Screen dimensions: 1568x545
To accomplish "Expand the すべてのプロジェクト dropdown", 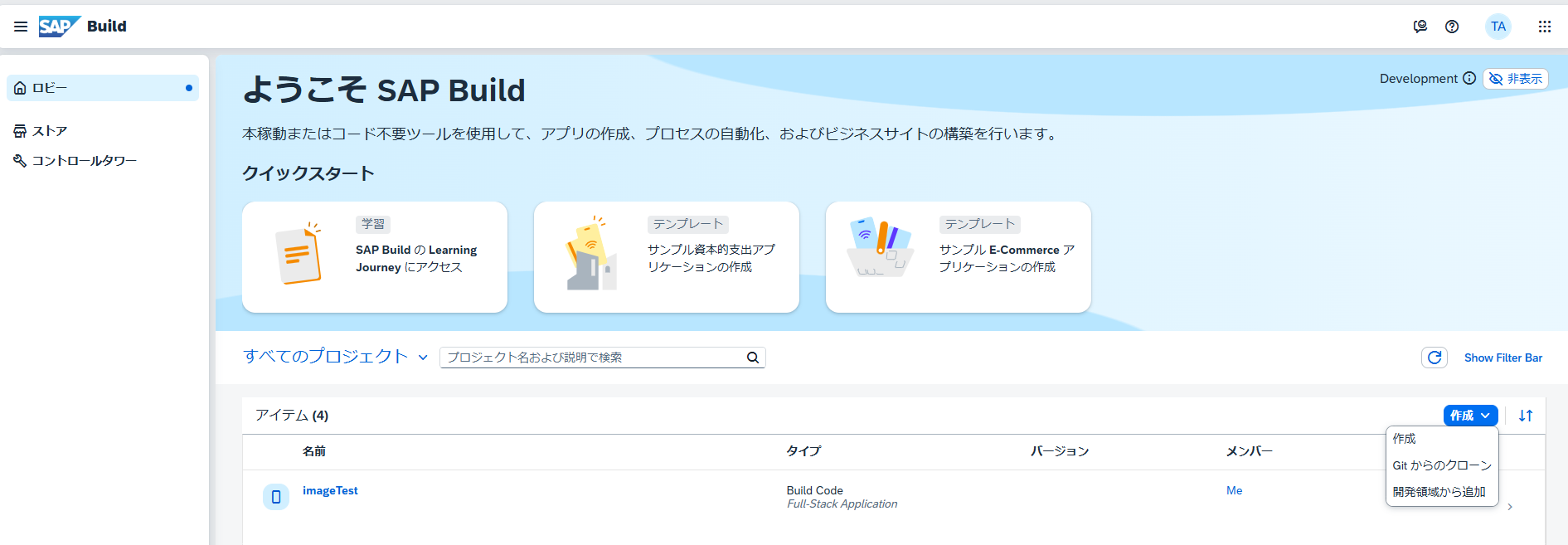I will (336, 357).
